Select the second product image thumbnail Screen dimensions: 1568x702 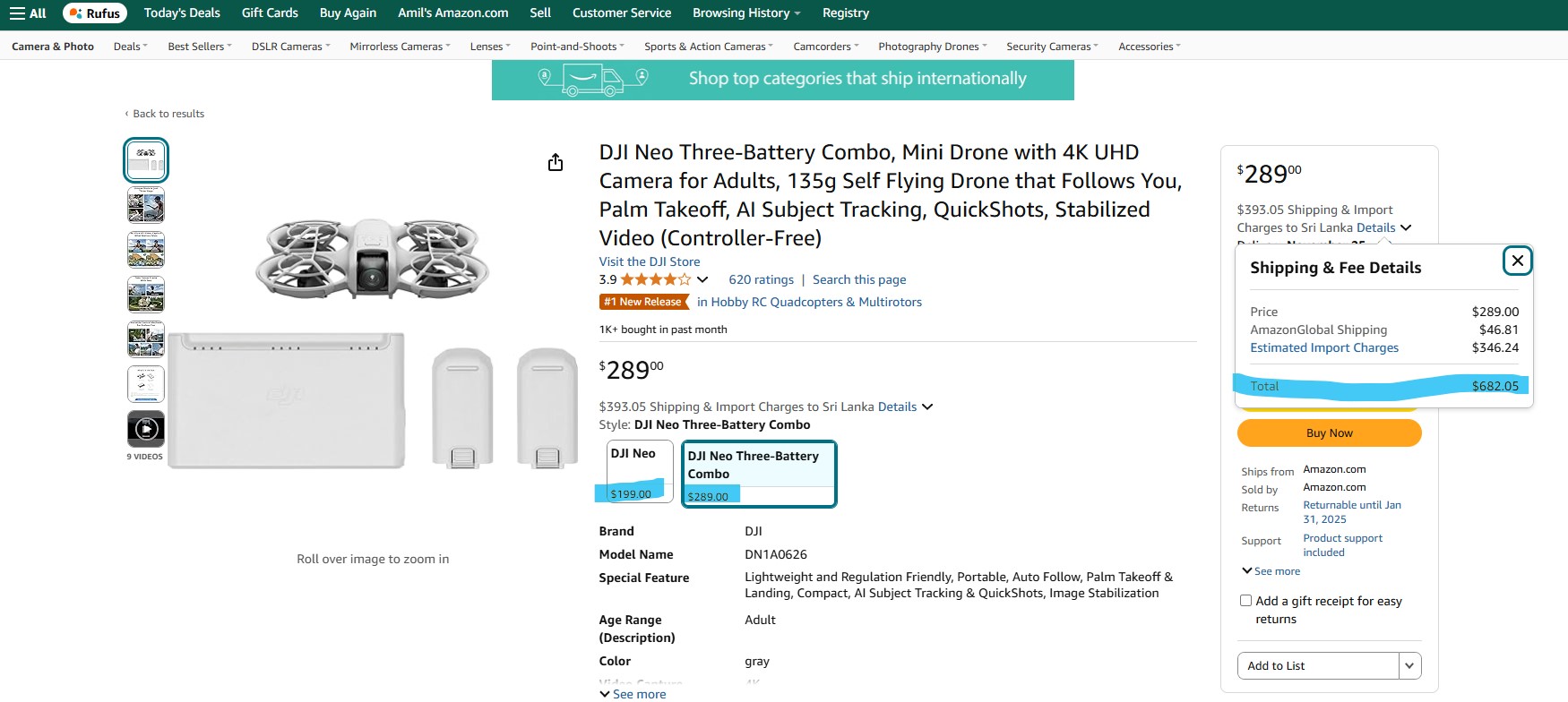coord(146,205)
